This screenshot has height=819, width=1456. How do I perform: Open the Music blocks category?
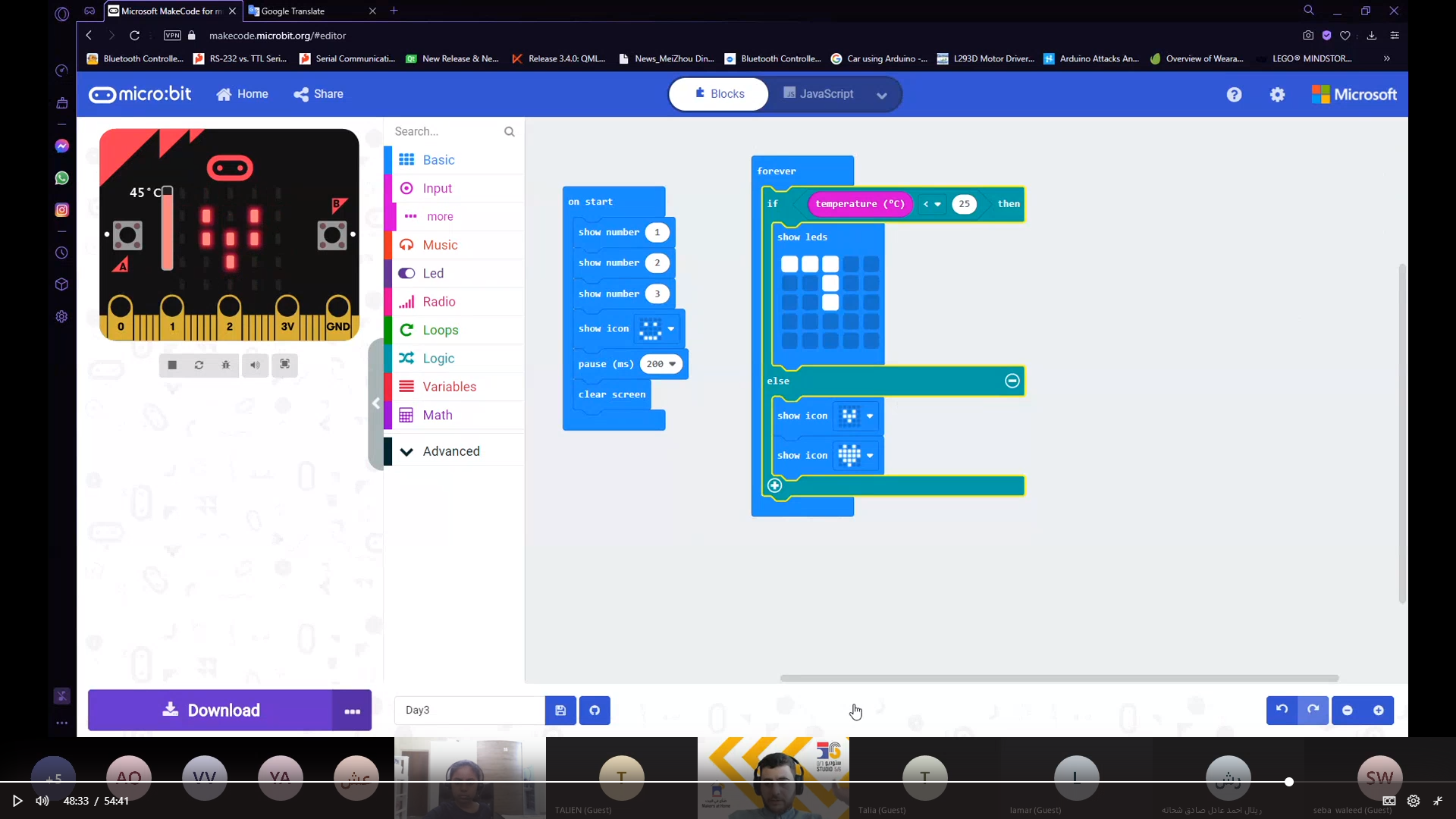[x=453, y=245]
